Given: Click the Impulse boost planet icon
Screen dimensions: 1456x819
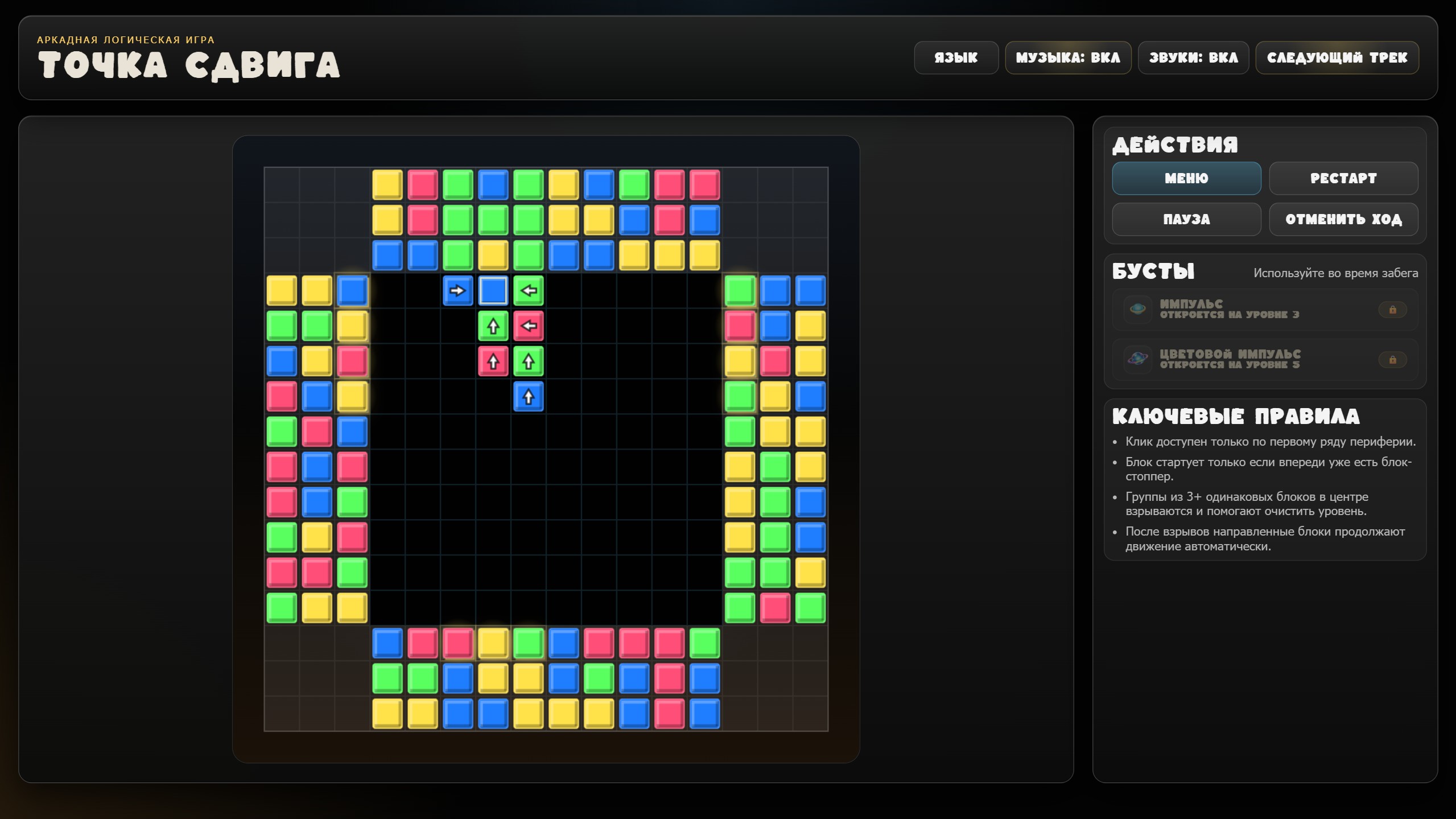Looking at the screenshot, I should click(1137, 309).
